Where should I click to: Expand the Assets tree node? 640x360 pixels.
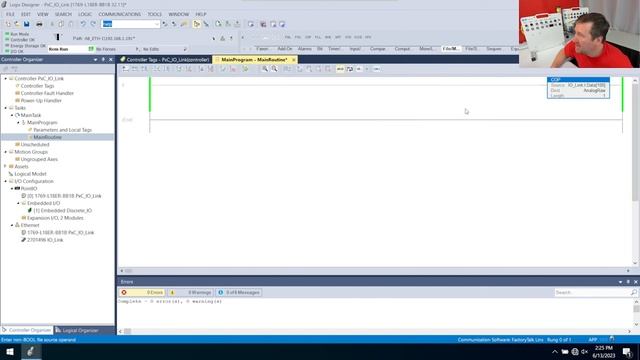[x=6, y=167]
